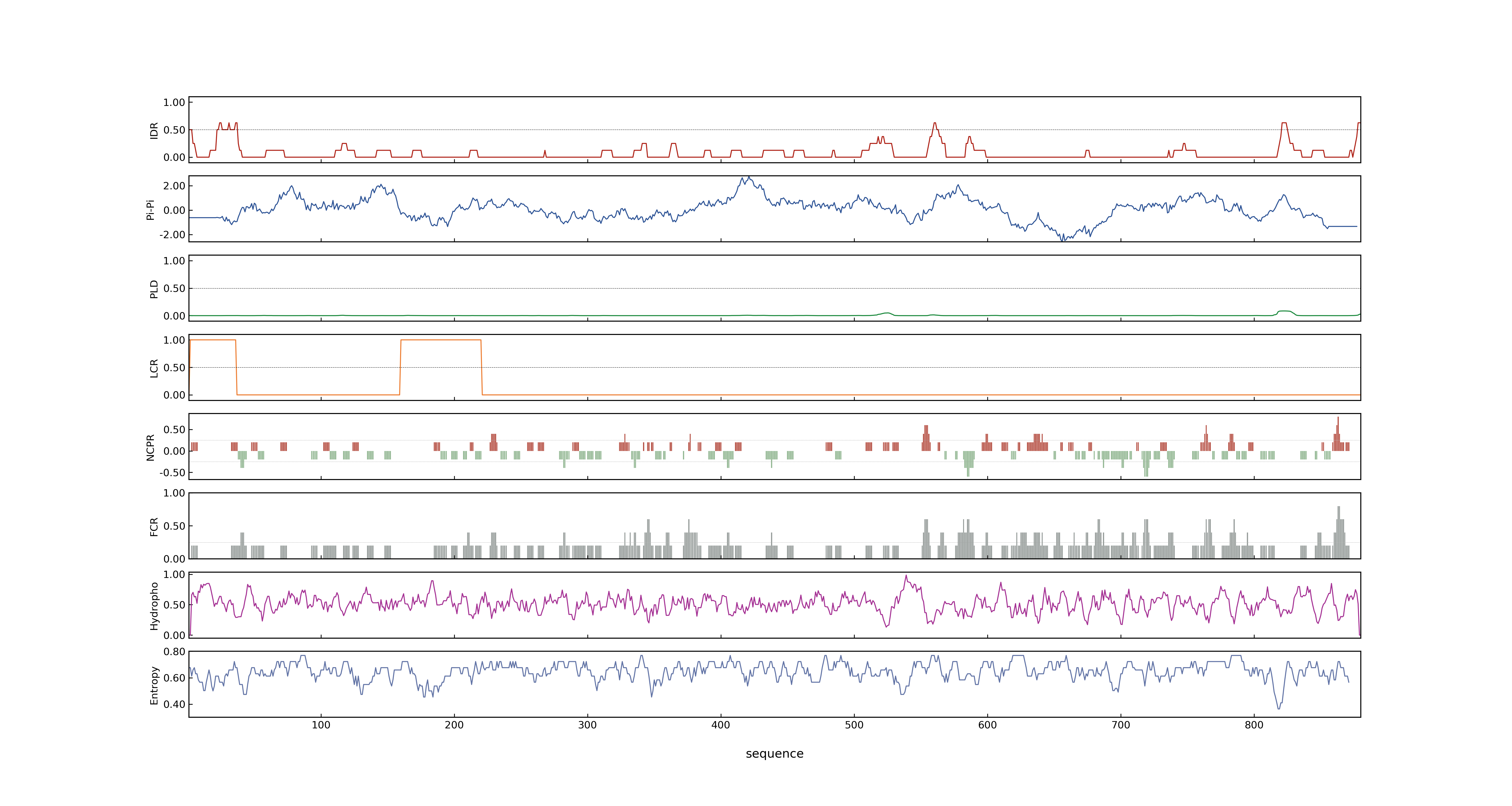Image resolution: width=1512 pixels, height=806 pixels.
Task: Click the IDR y-axis label
Action: (x=154, y=130)
